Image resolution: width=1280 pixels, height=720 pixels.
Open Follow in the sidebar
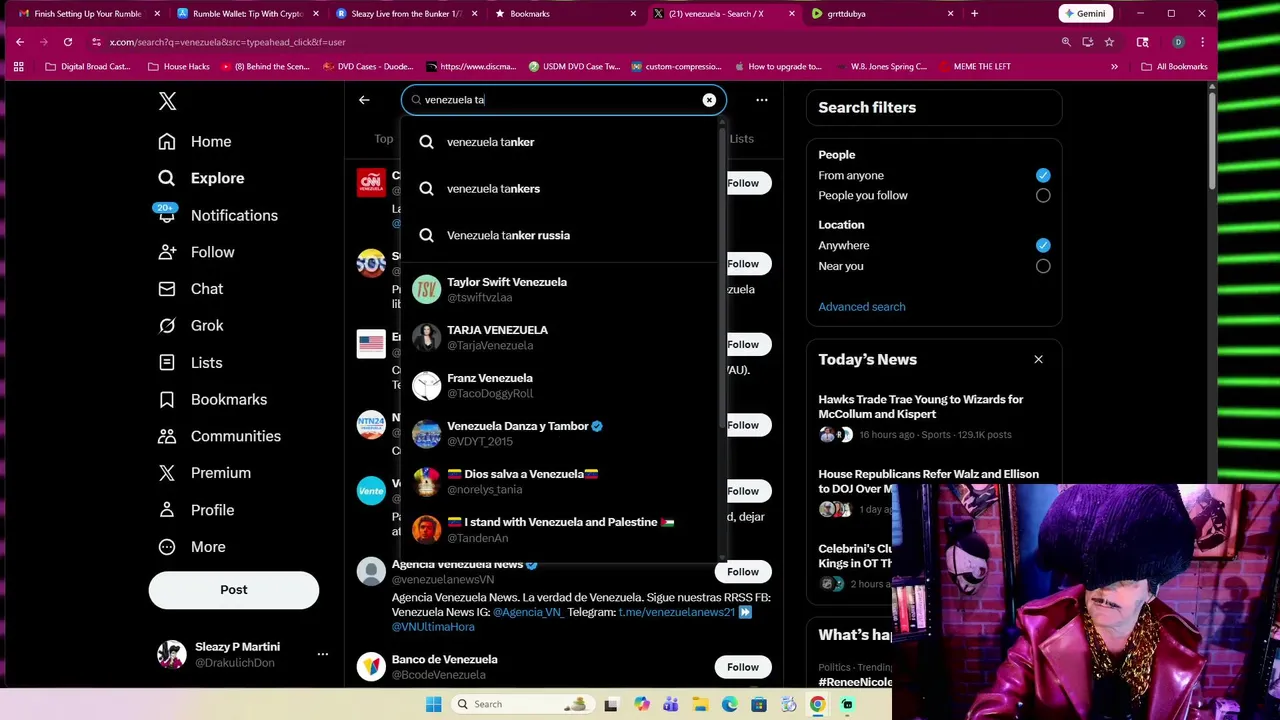(196, 252)
